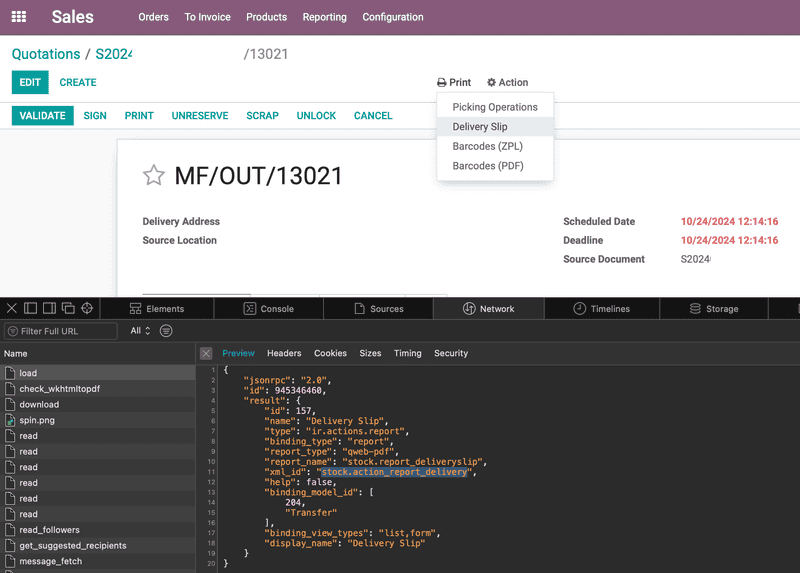800x573 pixels.
Task: Close the web inspector with X icon
Action: pyautogui.click(x=12, y=308)
